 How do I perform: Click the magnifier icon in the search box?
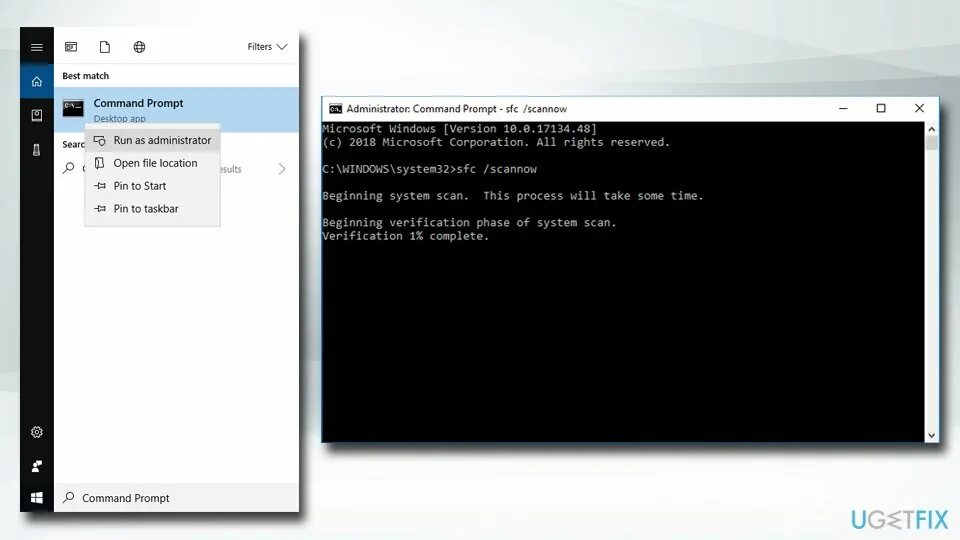coord(69,497)
